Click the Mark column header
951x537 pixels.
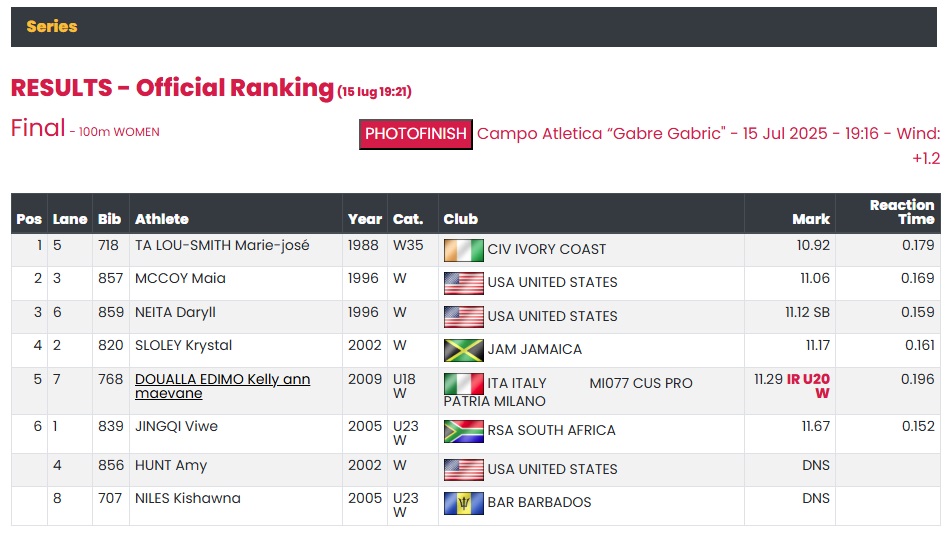(x=811, y=219)
